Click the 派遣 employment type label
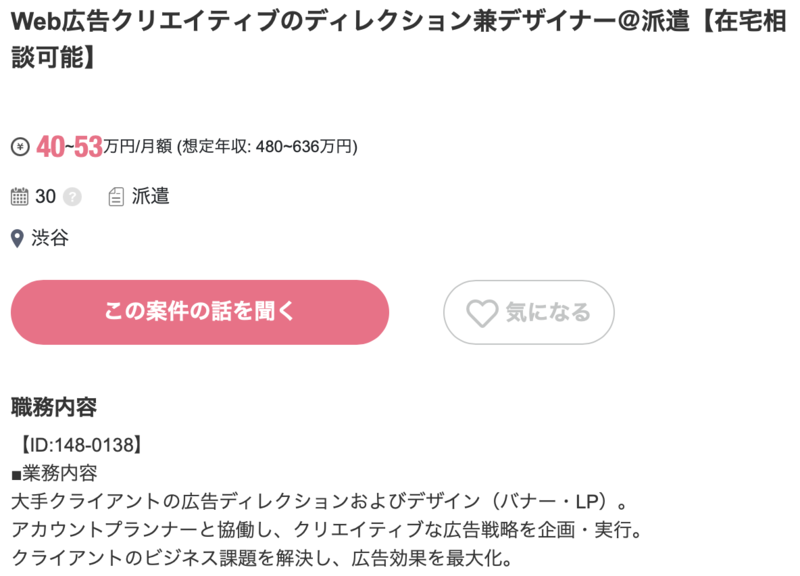 click(151, 196)
